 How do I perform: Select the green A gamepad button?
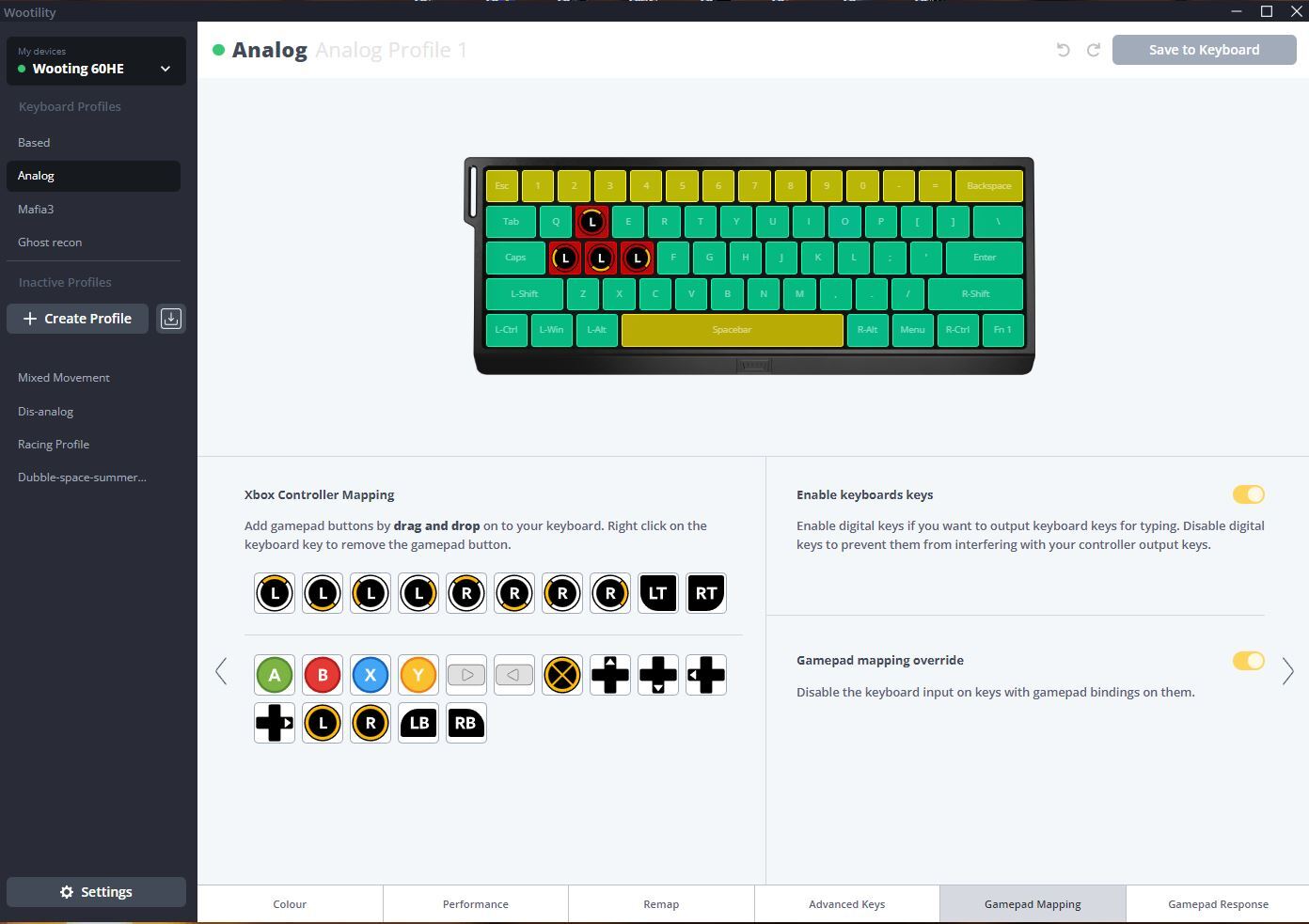pyautogui.click(x=275, y=675)
